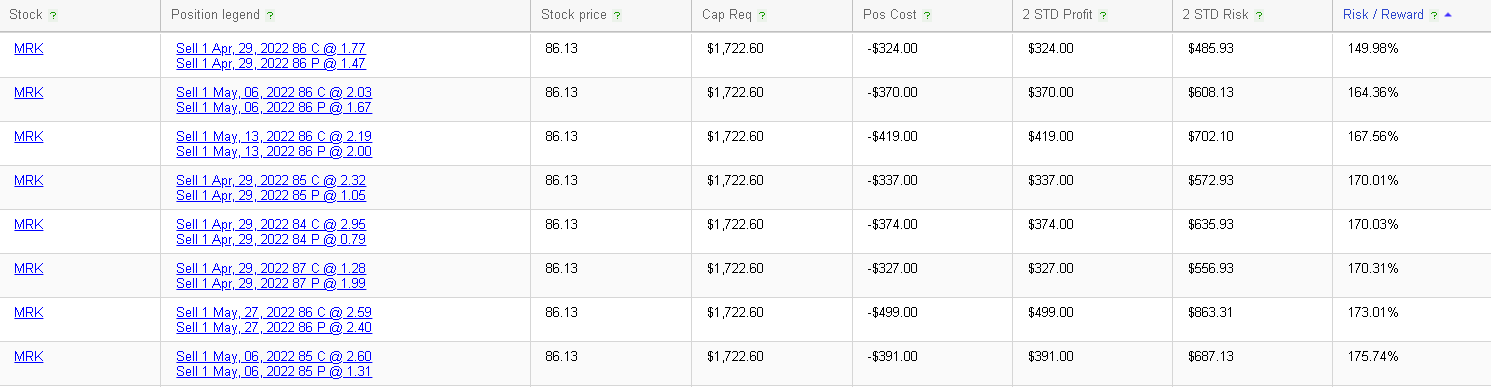Click help icon beside Position legend header

(x=271, y=16)
